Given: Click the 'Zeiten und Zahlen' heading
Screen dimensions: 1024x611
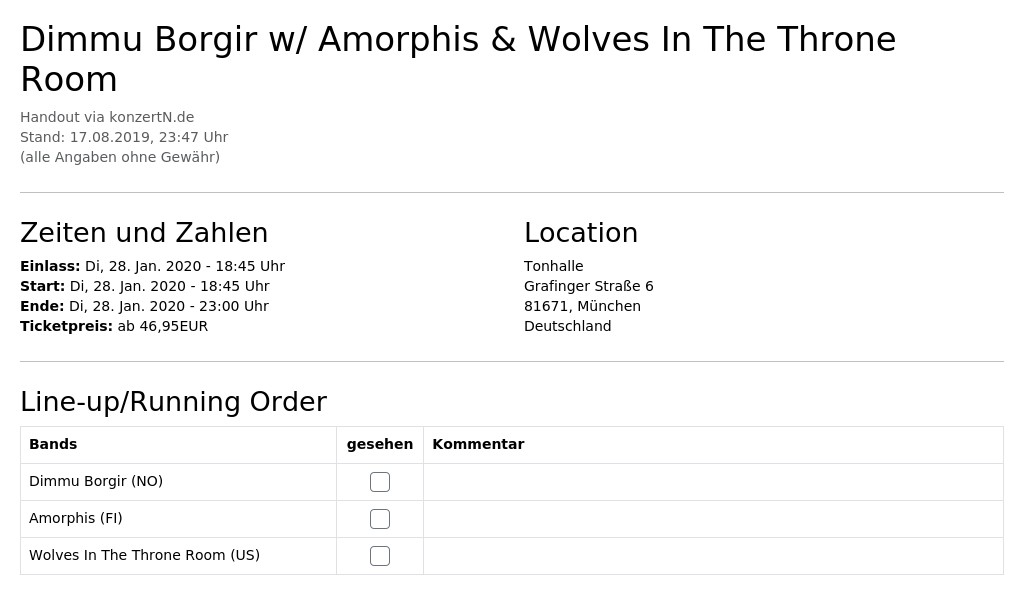Looking at the screenshot, I should click(x=144, y=232).
